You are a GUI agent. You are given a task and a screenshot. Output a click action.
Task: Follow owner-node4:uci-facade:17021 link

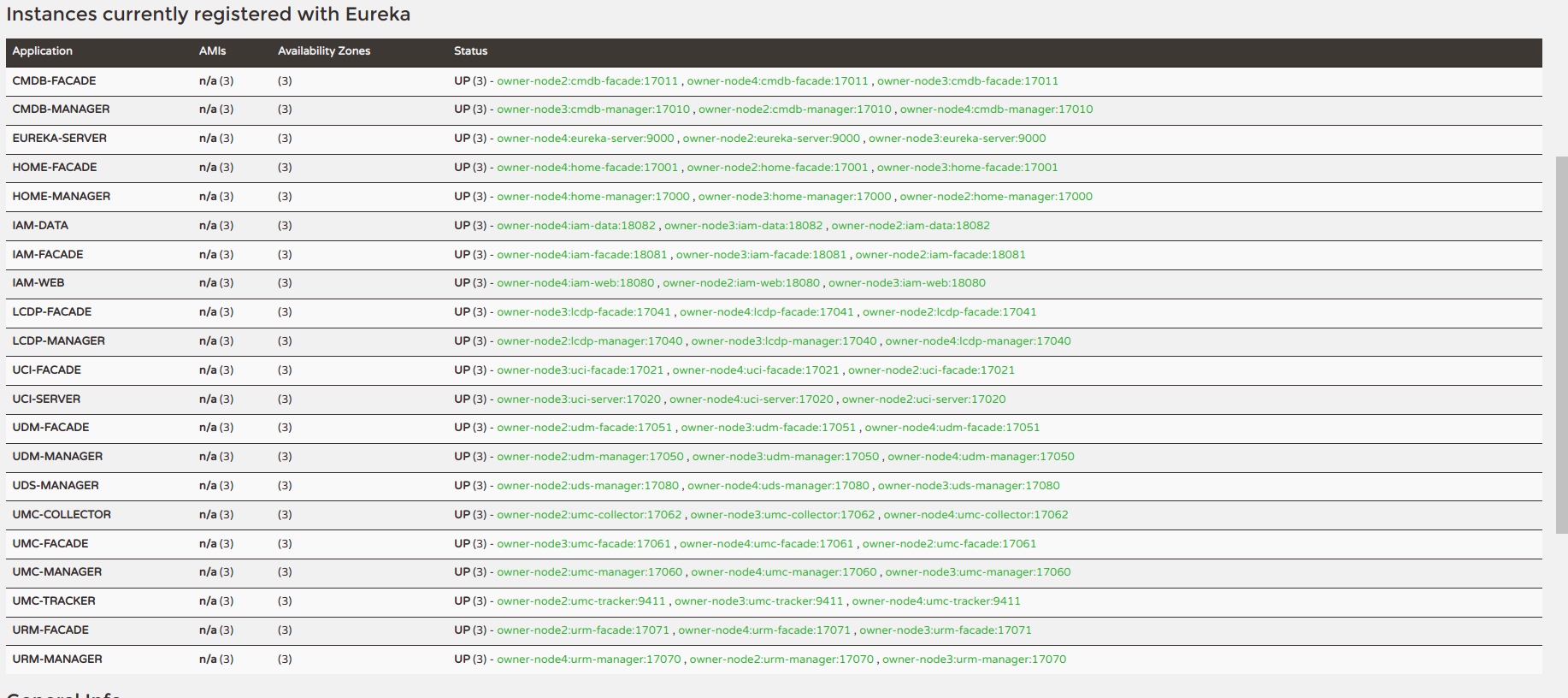point(756,370)
